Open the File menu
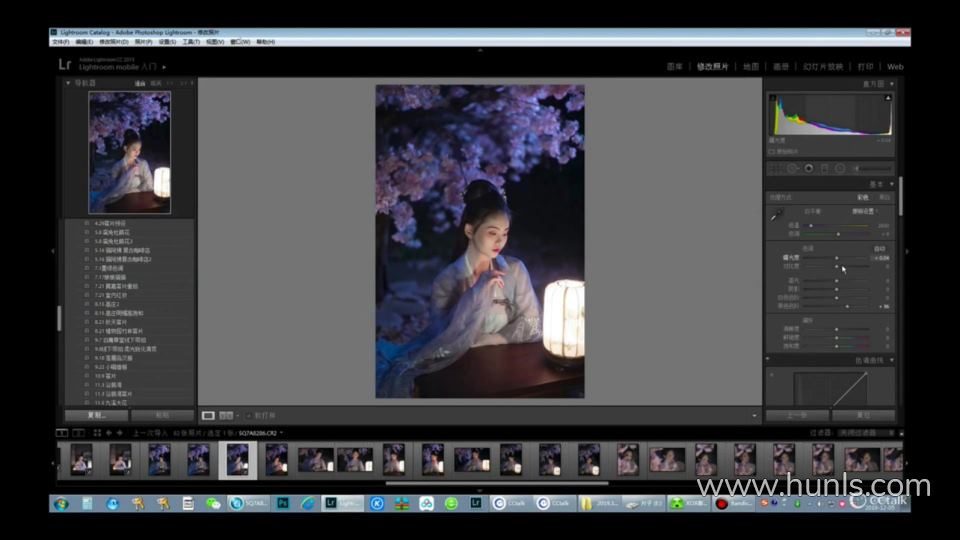The height and width of the screenshot is (540, 960). tap(60, 42)
